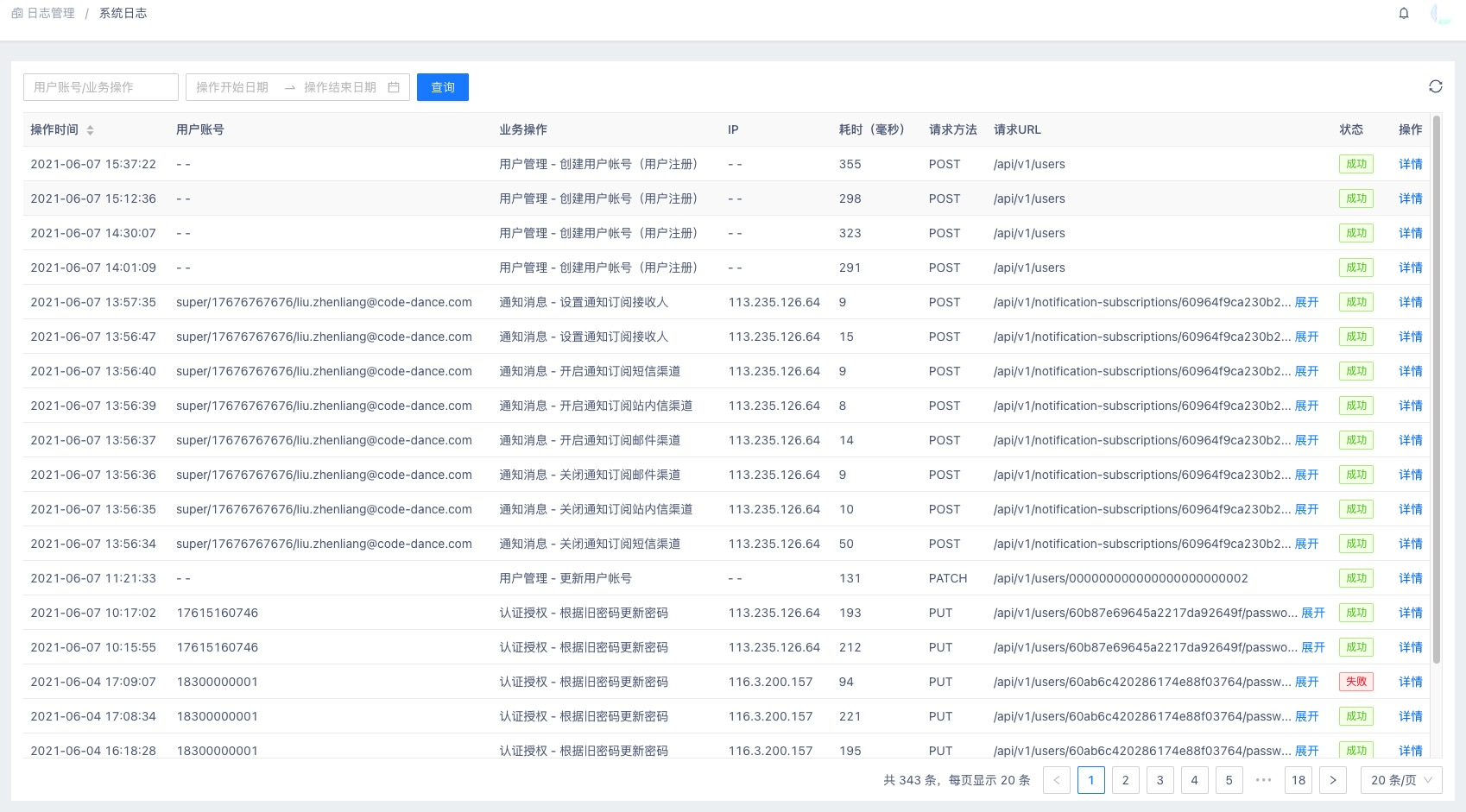Expand URL for 2021-06-07 13:56:40 row
Image resolution: width=1466 pixels, height=812 pixels.
pyautogui.click(x=1306, y=371)
